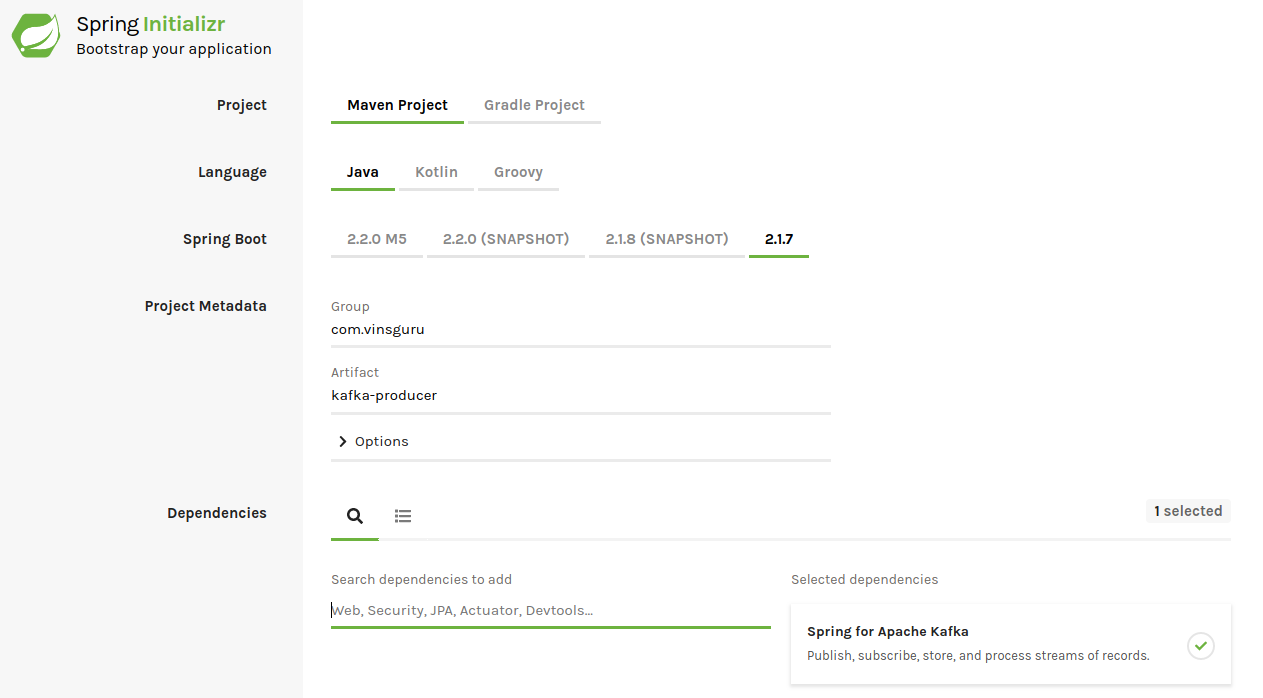Image resolution: width=1263 pixels, height=698 pixels.
Task: Select Spring Boot 2.1.8 (SNAPSHOT)
Action: point(667,239)
